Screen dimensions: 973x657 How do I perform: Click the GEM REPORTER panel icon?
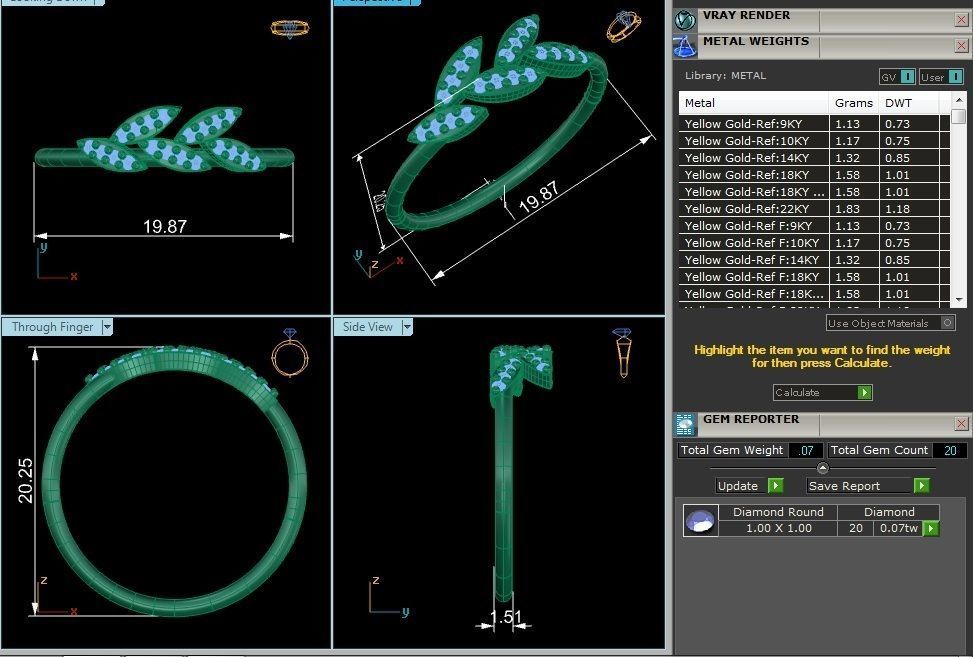coord(685,424)
